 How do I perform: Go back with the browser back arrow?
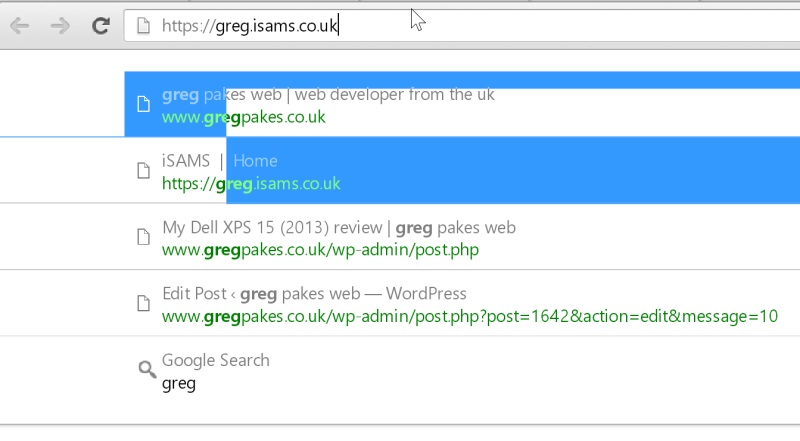(x=19, y=26)
